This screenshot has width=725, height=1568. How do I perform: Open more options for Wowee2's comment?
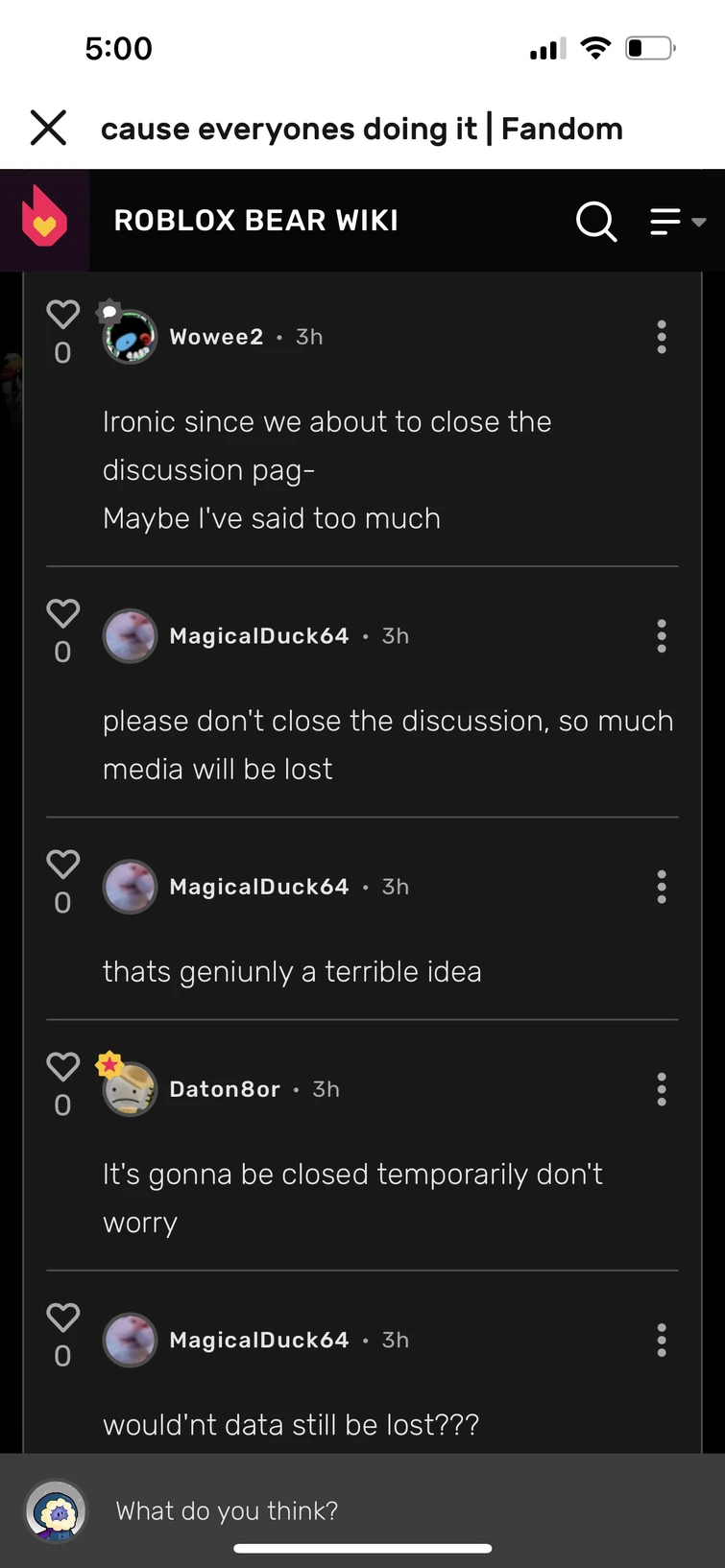(x=662, y=337)
